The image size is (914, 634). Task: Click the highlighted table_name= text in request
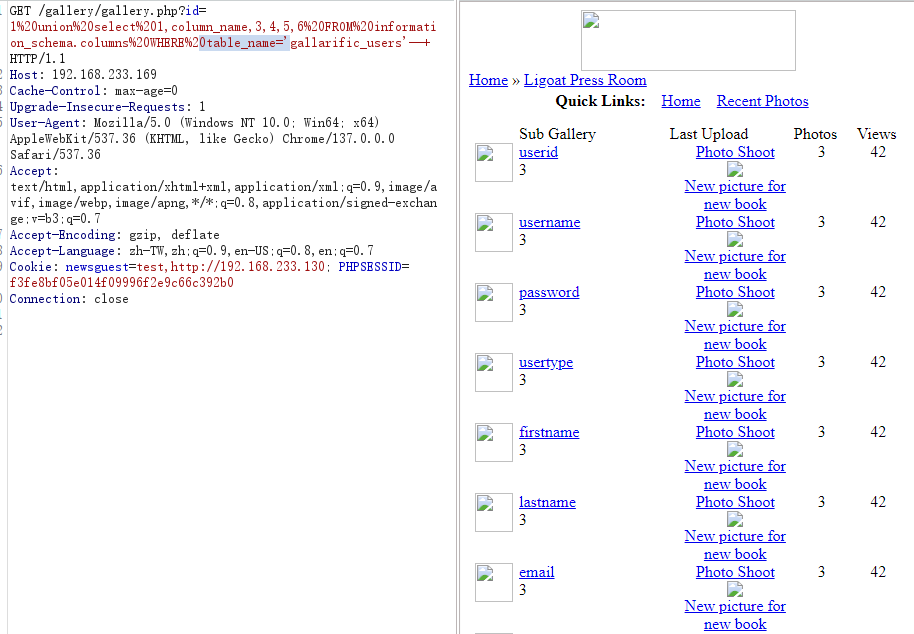click(244, 43)
